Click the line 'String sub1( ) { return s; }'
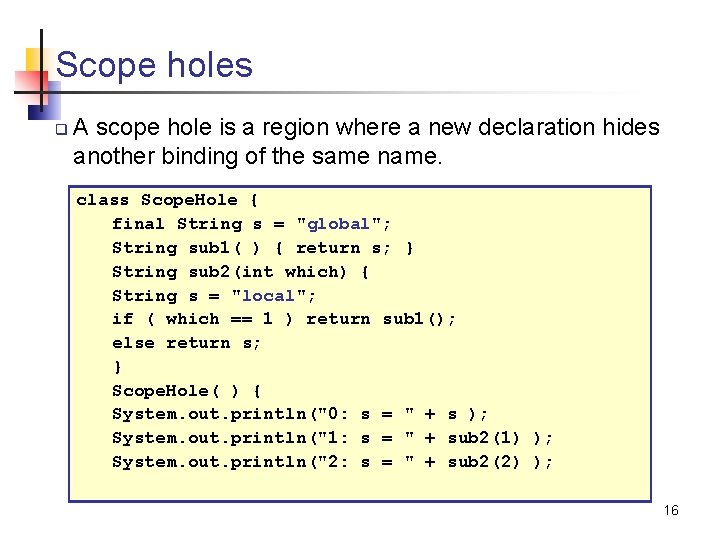 263,248
